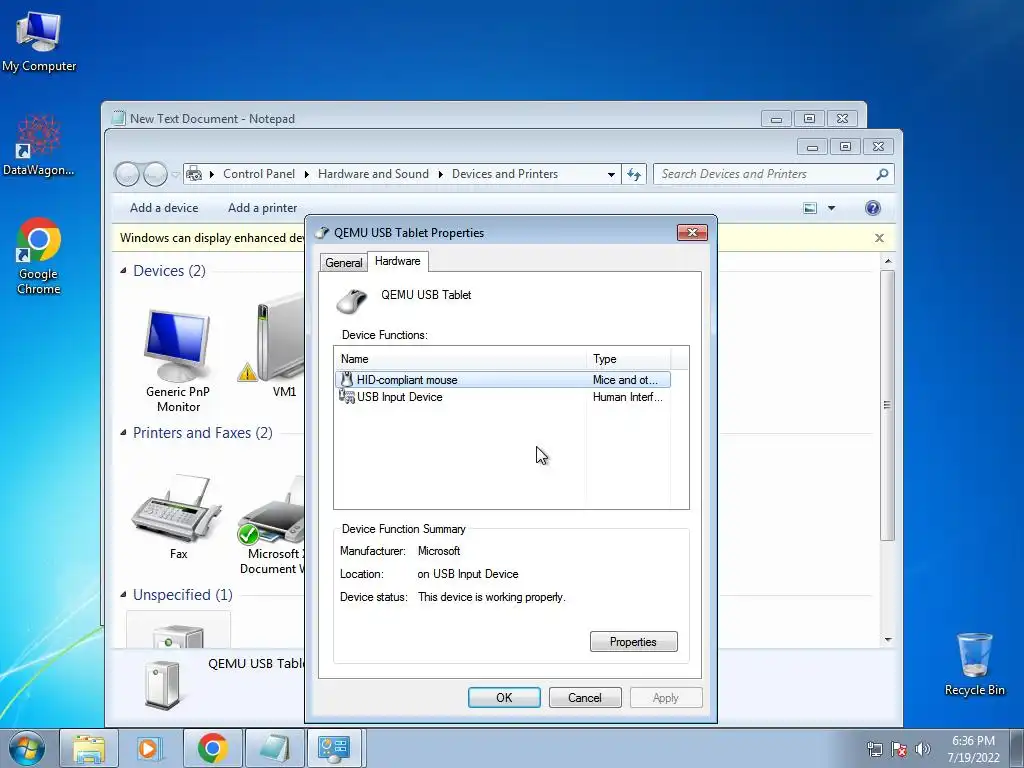1024x768 pixels.
Task: Sort device functions by Name column
Action: pos(460,359)
